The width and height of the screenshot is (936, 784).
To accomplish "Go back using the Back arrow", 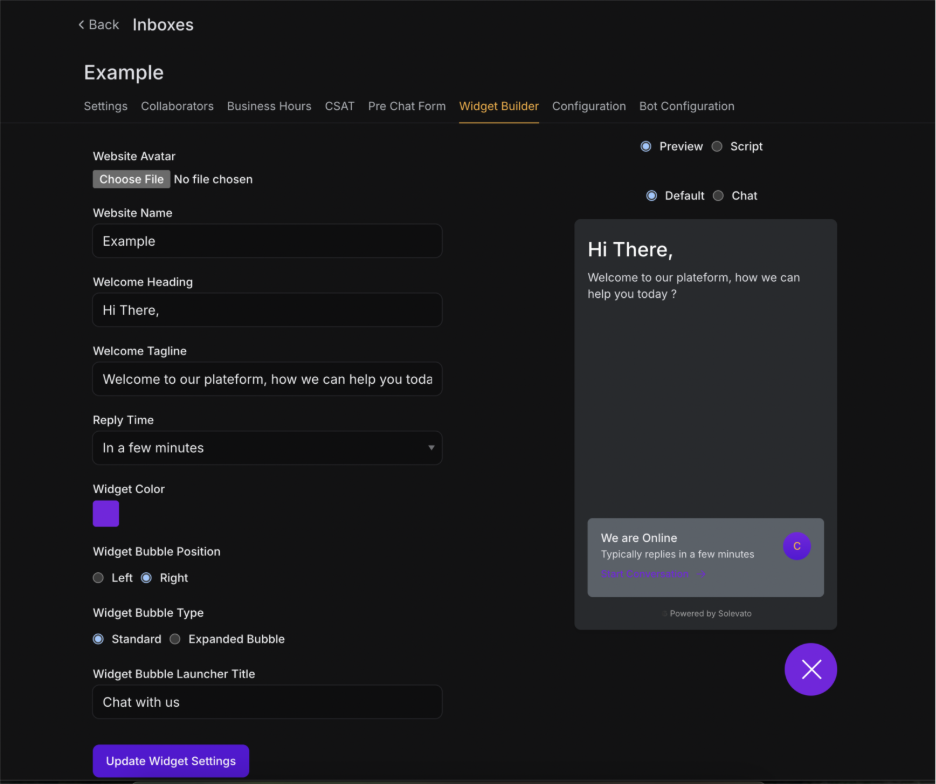I will (x=98, y=24).
